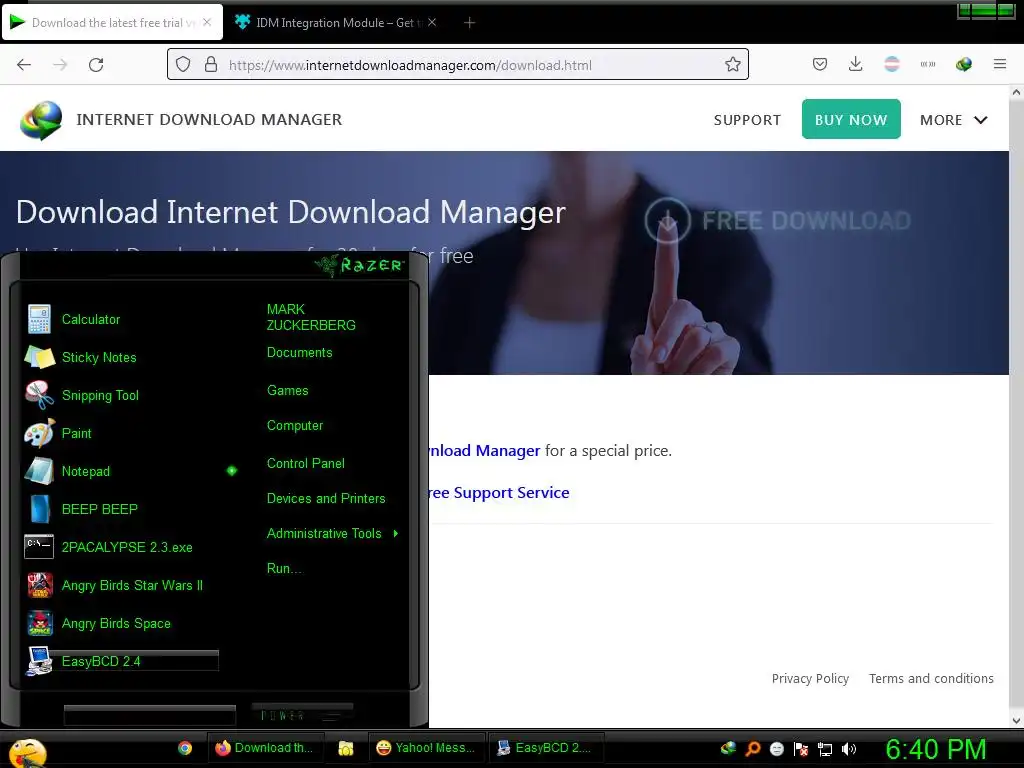Open the Snipping Tool
This screenshot has height=768, width=1024.
pos(100,395)
